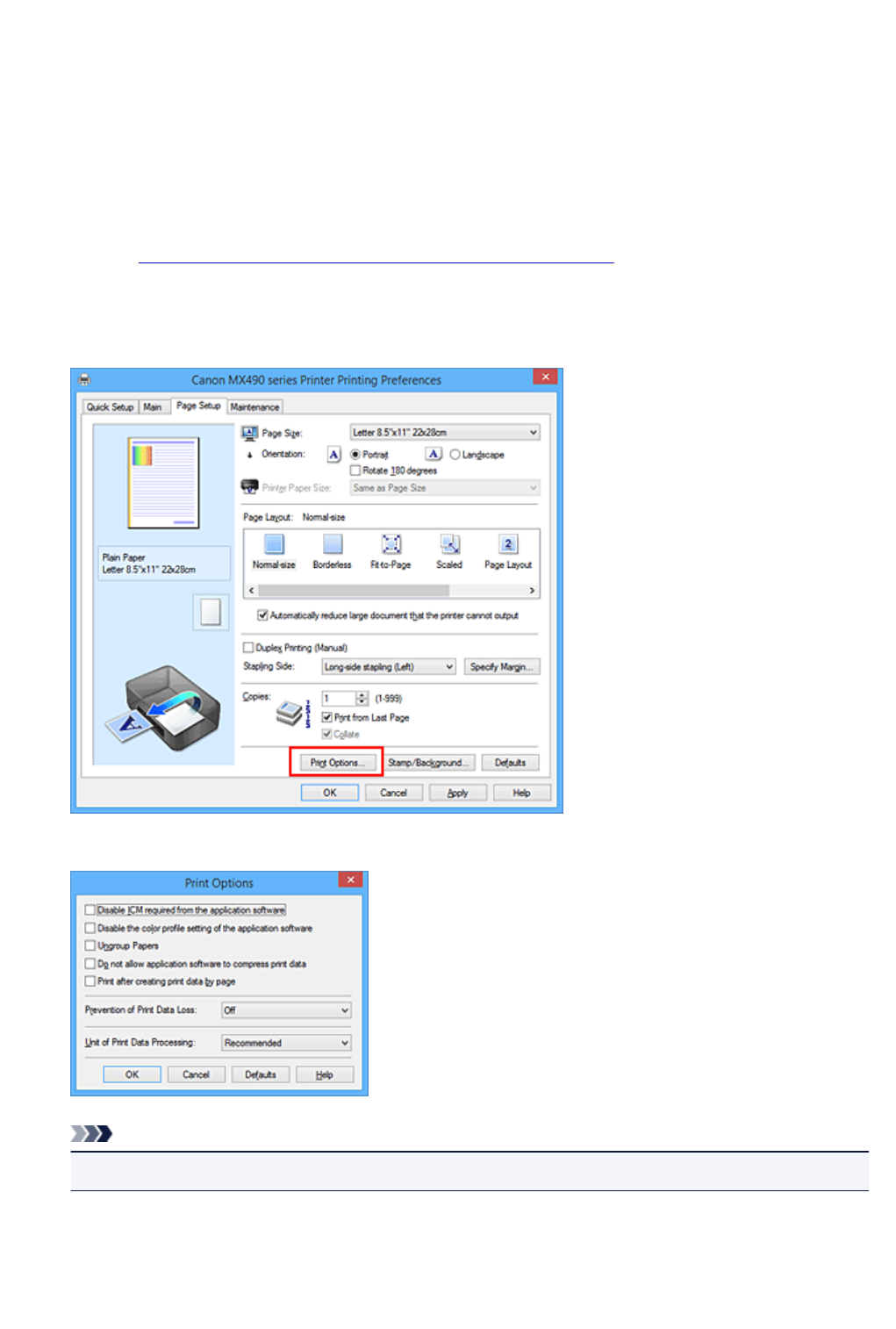Click the Portrait orientation icon
This screenshot has width=896, height=1329.
click(x=333, y=454)
